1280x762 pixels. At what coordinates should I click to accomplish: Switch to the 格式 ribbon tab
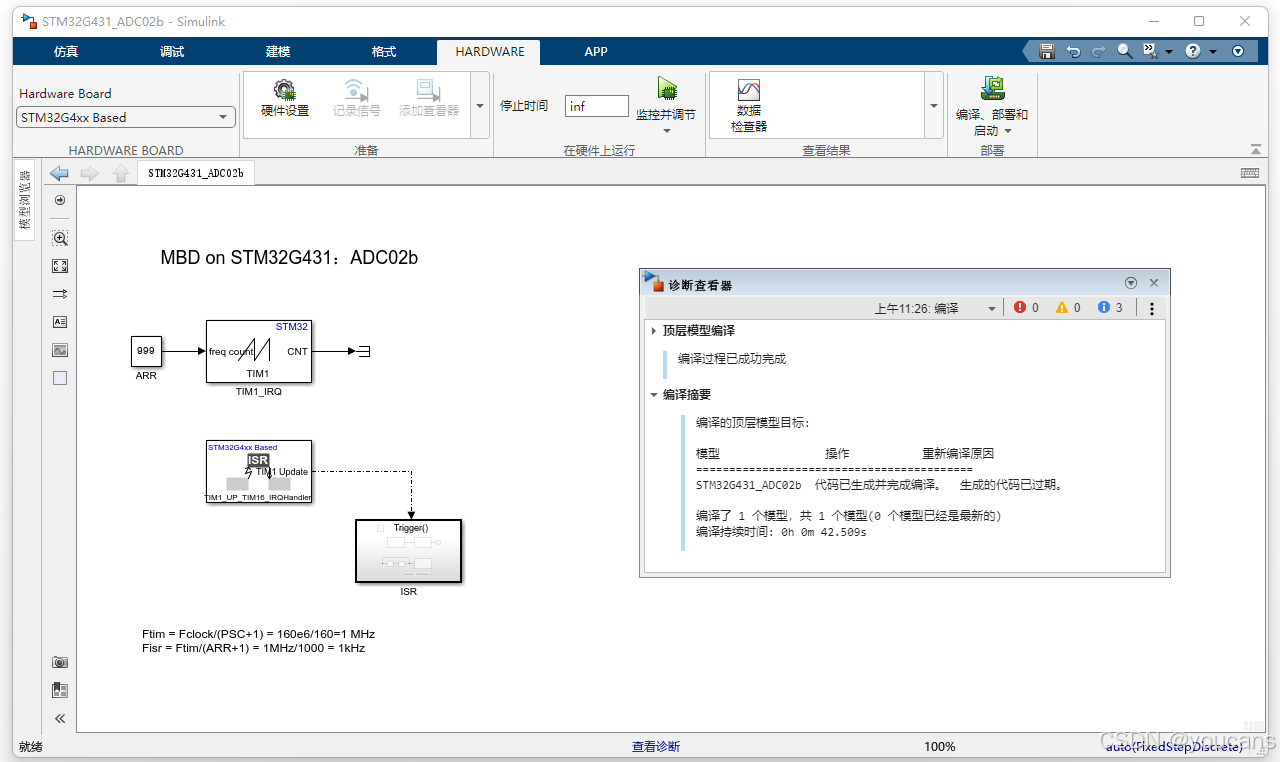384,52
